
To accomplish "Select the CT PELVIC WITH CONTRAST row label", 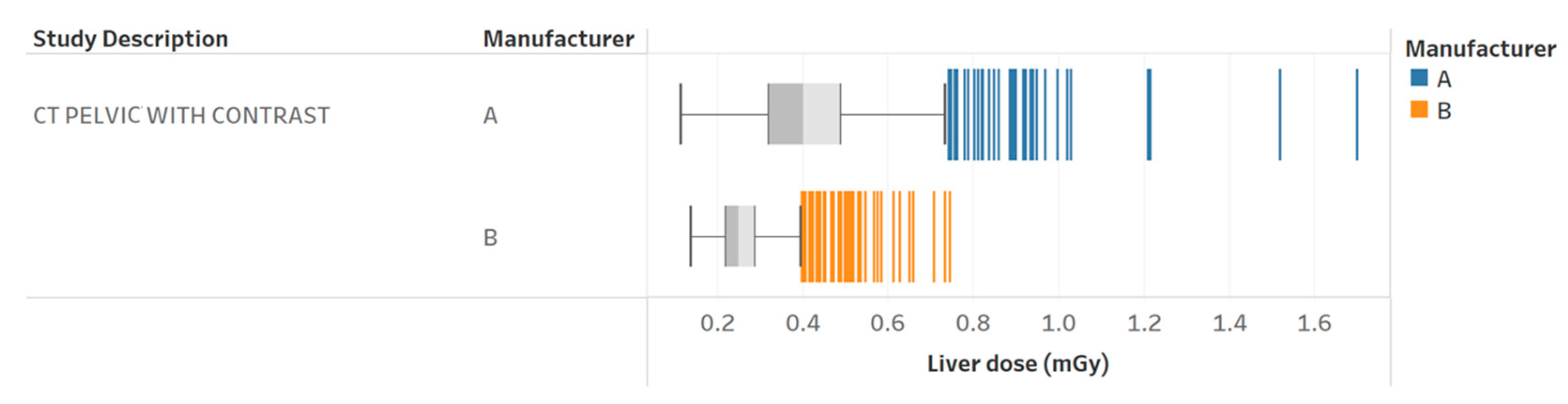I will pyautogui.click(x=181, y=116).
